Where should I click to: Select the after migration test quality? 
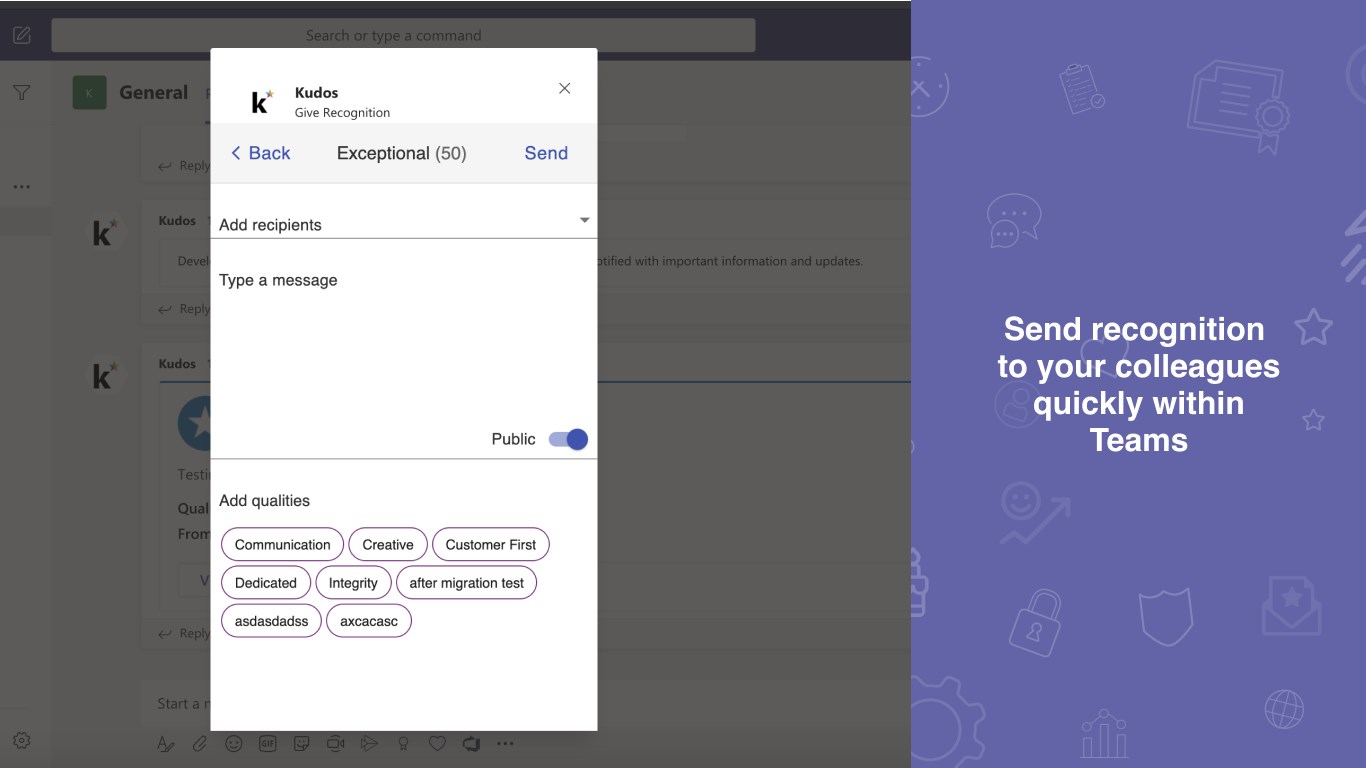[x=467, y=583]
